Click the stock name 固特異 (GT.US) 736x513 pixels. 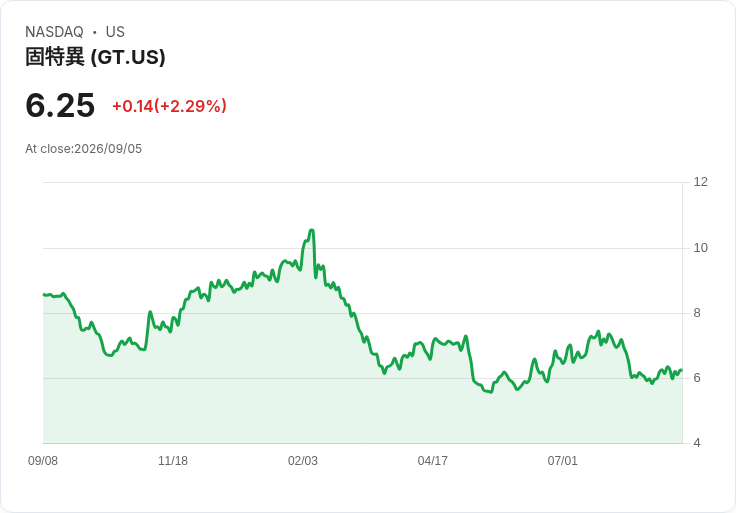coord(95,57)
